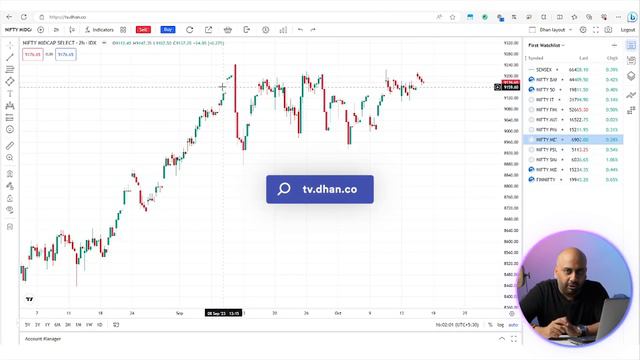The height and width of the screenshot is (360, 640).
Task: Click the refresh chart icon
Action: (189, 30)
